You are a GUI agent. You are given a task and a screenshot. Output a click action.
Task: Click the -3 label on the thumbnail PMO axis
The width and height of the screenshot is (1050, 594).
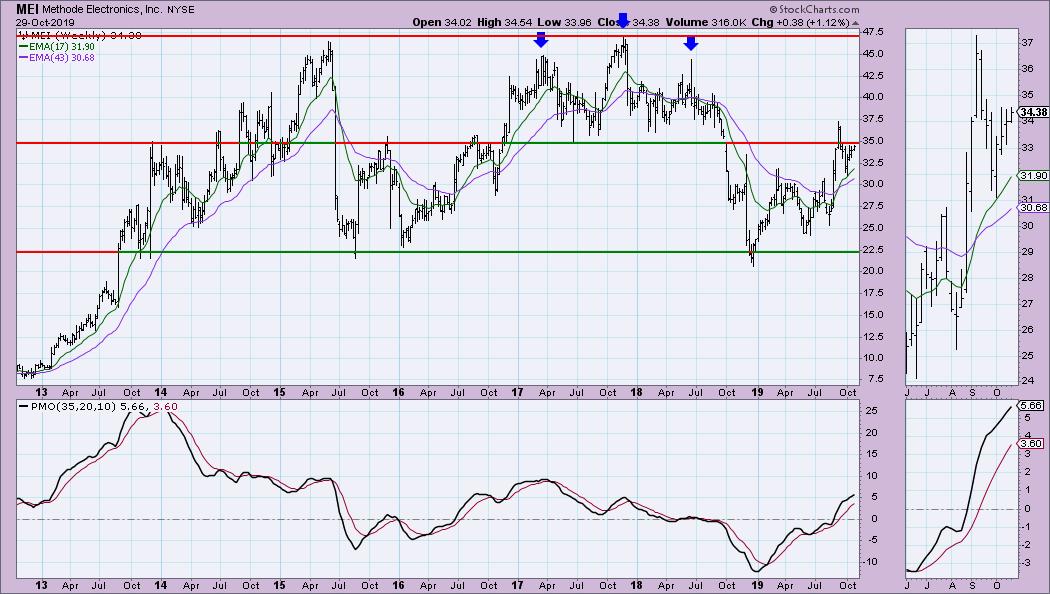click(1028, 563)
